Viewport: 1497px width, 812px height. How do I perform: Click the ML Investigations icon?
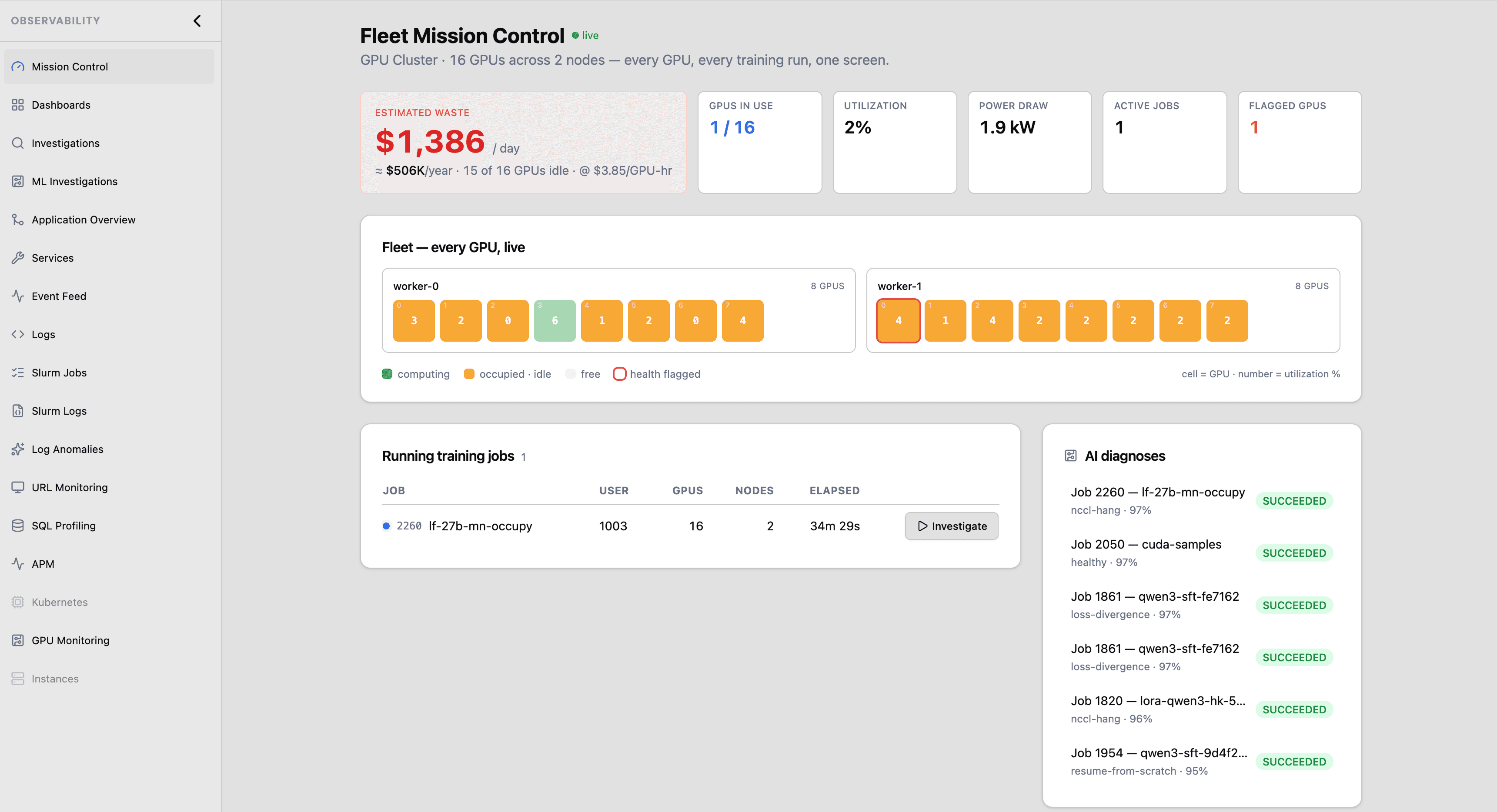coord(18,181)
